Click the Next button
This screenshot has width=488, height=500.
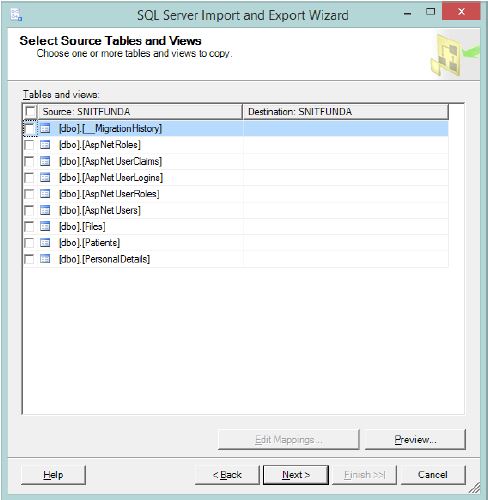(296, 475)
